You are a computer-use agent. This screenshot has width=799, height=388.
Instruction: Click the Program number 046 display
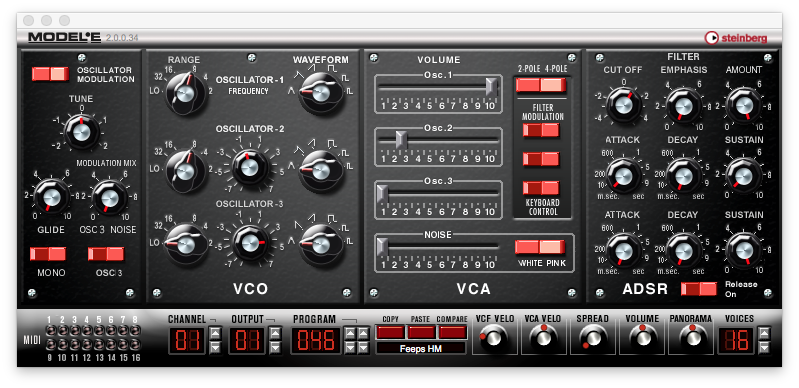click(316, 340)
